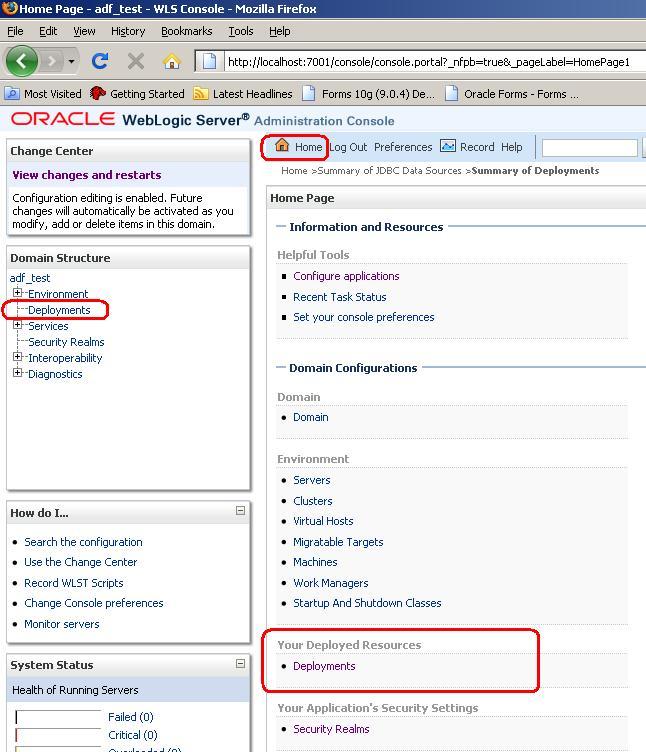The height and width of the screenshot is (752, 646).
Task: Click the Firefox back arrow button
Action: 22,61
